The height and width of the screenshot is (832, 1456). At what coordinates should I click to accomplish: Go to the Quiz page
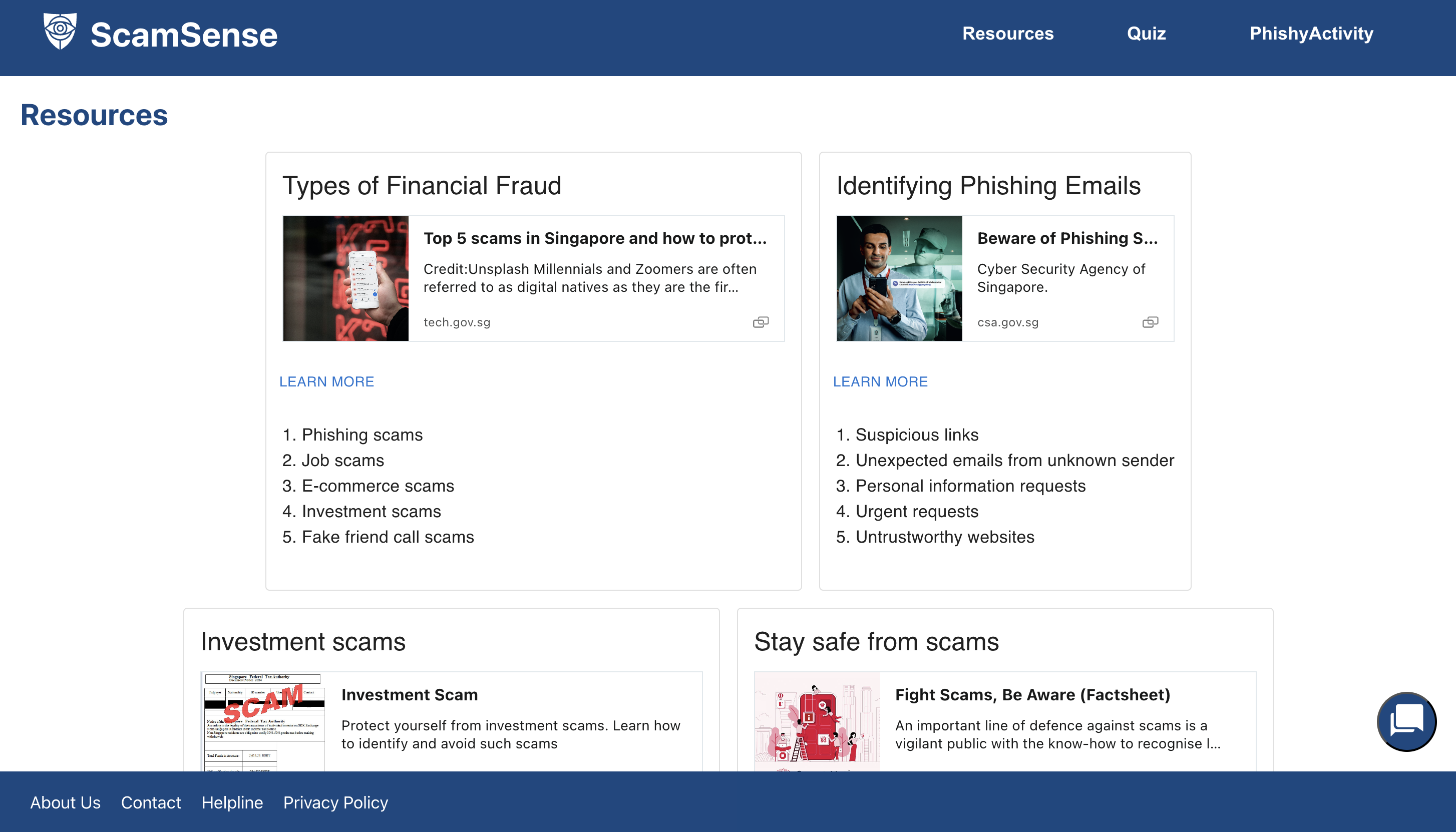point(1146,34)
